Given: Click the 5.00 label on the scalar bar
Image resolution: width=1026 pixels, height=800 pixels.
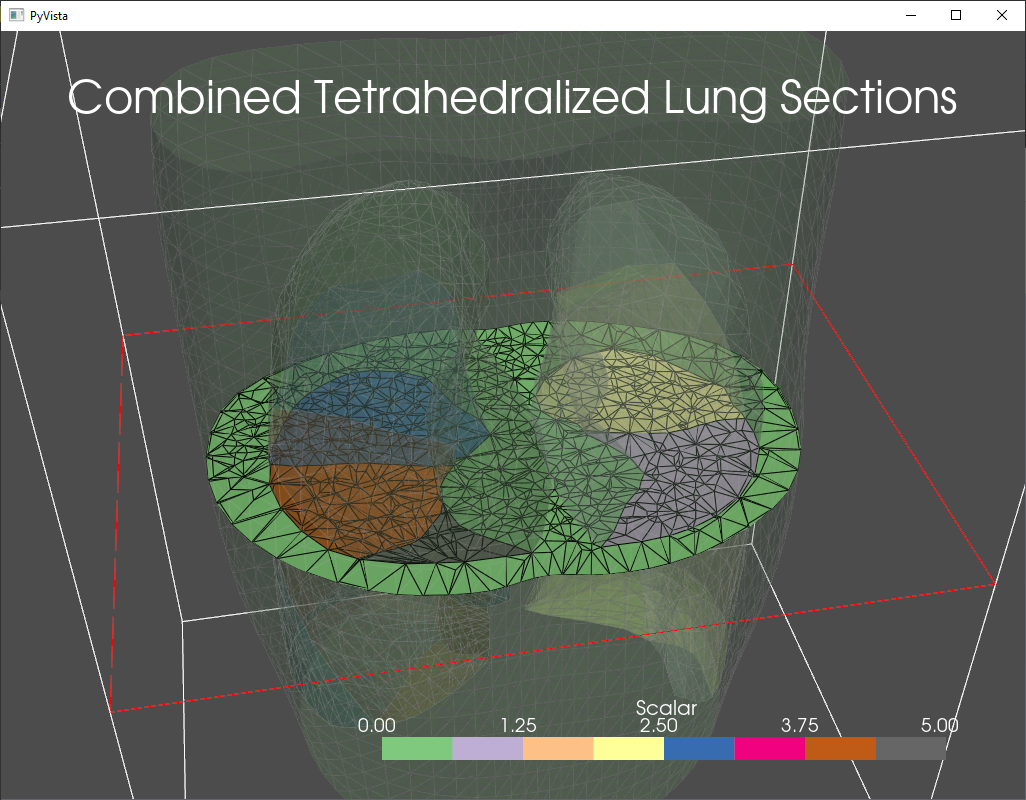Looking at the screenshot, I should (x=939, y=725).
